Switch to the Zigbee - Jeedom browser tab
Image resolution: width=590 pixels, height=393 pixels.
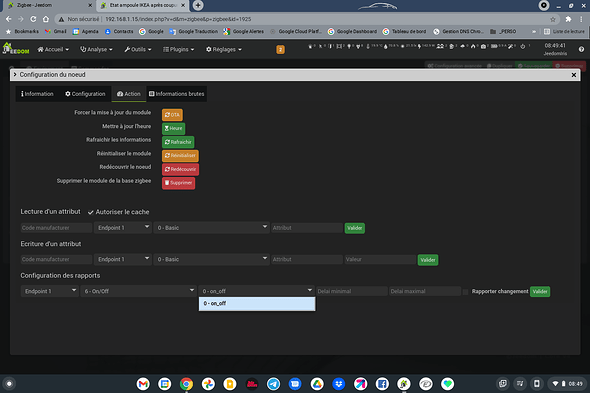[49, 5]
